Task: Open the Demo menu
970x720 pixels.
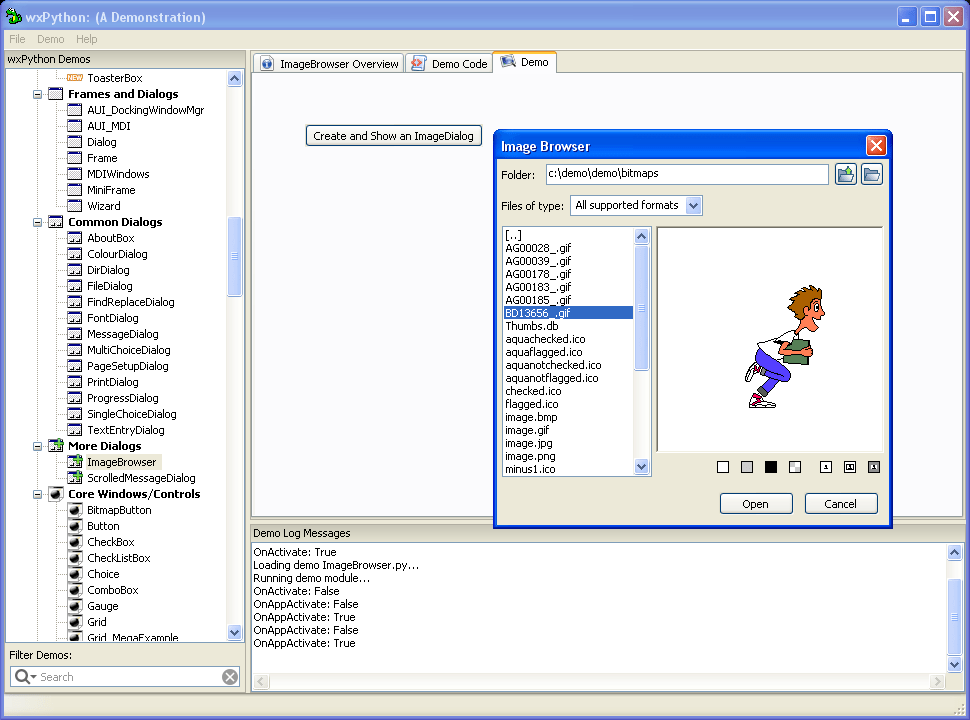Action: (50, 39)
